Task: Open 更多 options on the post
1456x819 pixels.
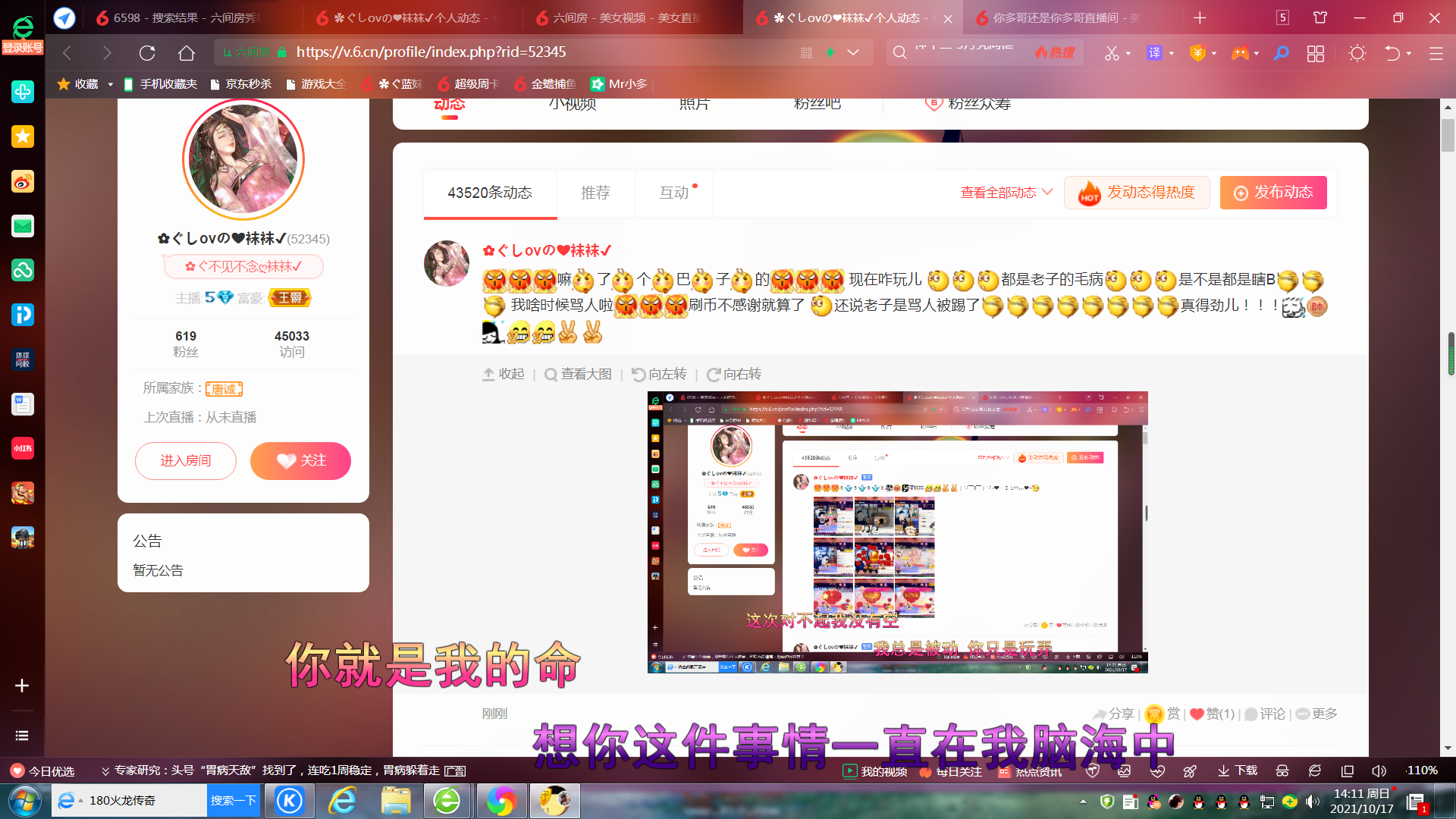Action: (x=1316, y=714)
